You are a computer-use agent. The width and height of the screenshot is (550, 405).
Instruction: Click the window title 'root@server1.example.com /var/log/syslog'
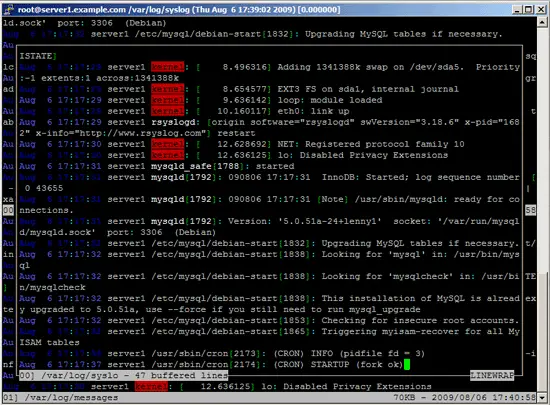103,9
